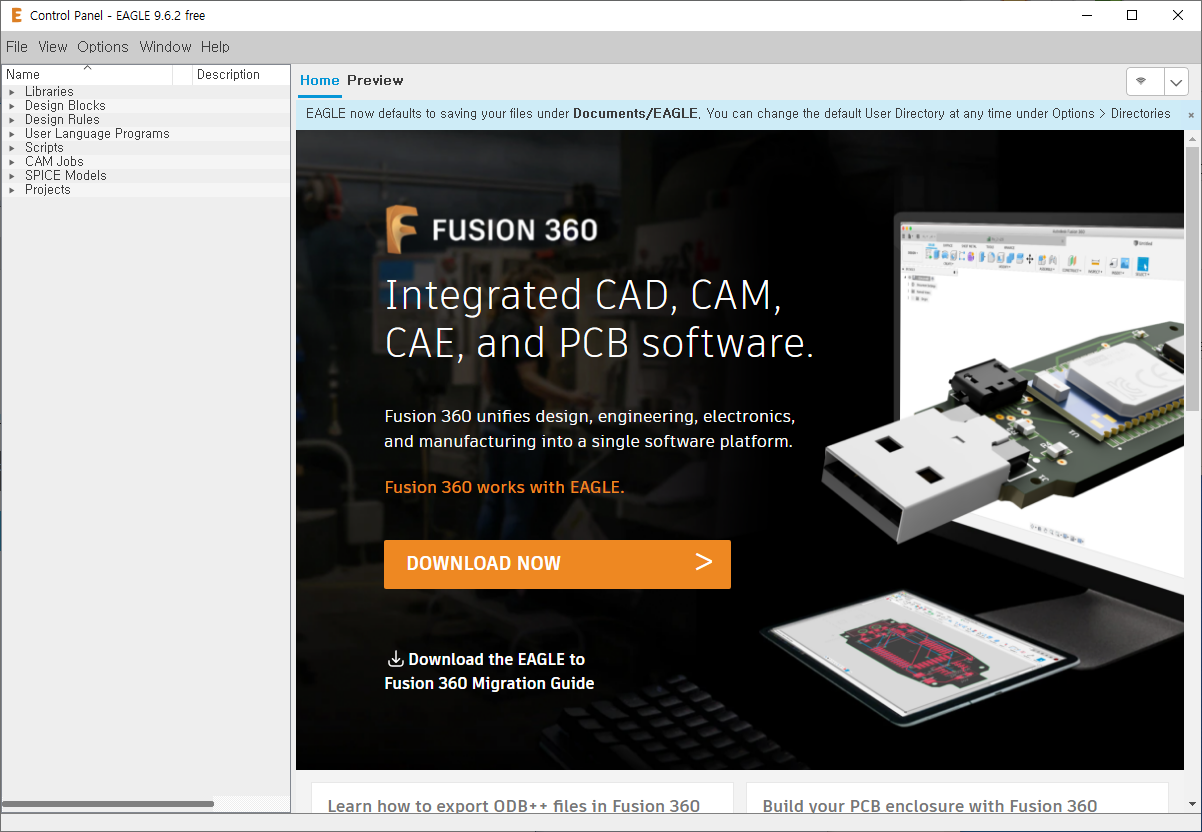This screenshot has height=832, width=1202.
Task: Open the File menu
Action: [17, 47]
